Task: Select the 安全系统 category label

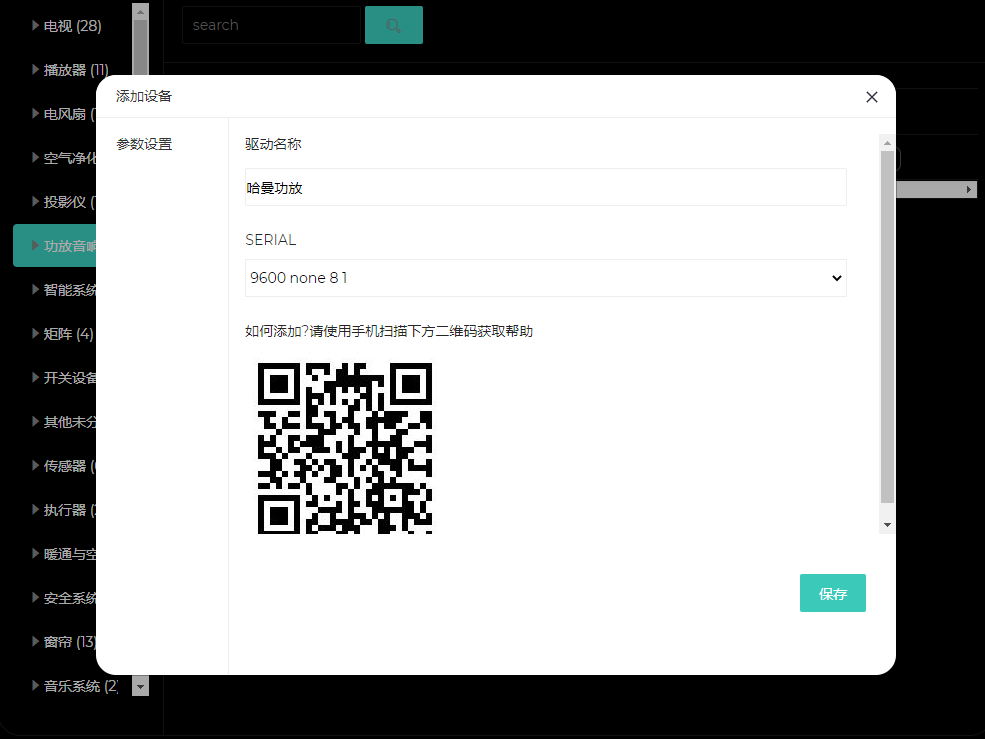Action: (70, 598)
